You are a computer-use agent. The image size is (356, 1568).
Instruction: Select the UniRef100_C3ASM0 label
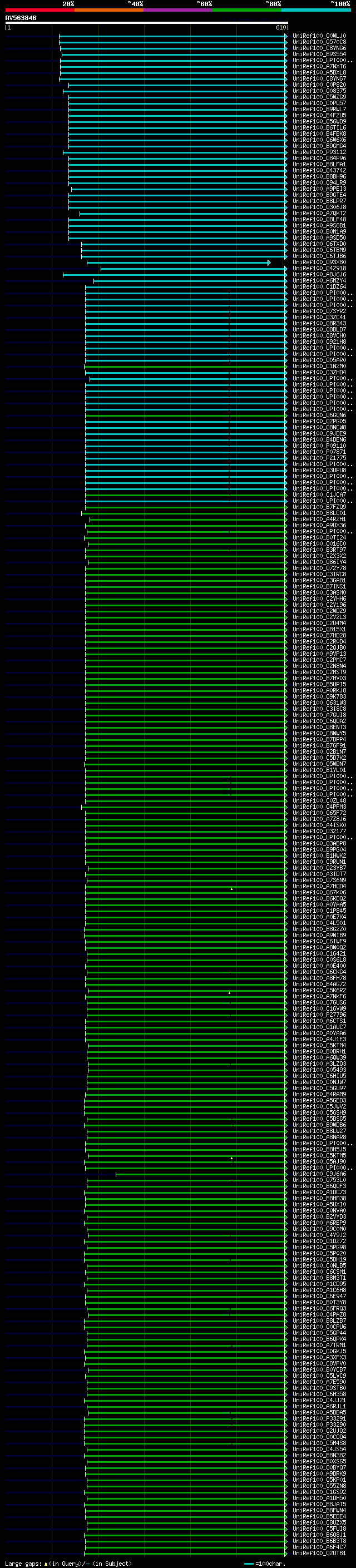coord(319,592)
